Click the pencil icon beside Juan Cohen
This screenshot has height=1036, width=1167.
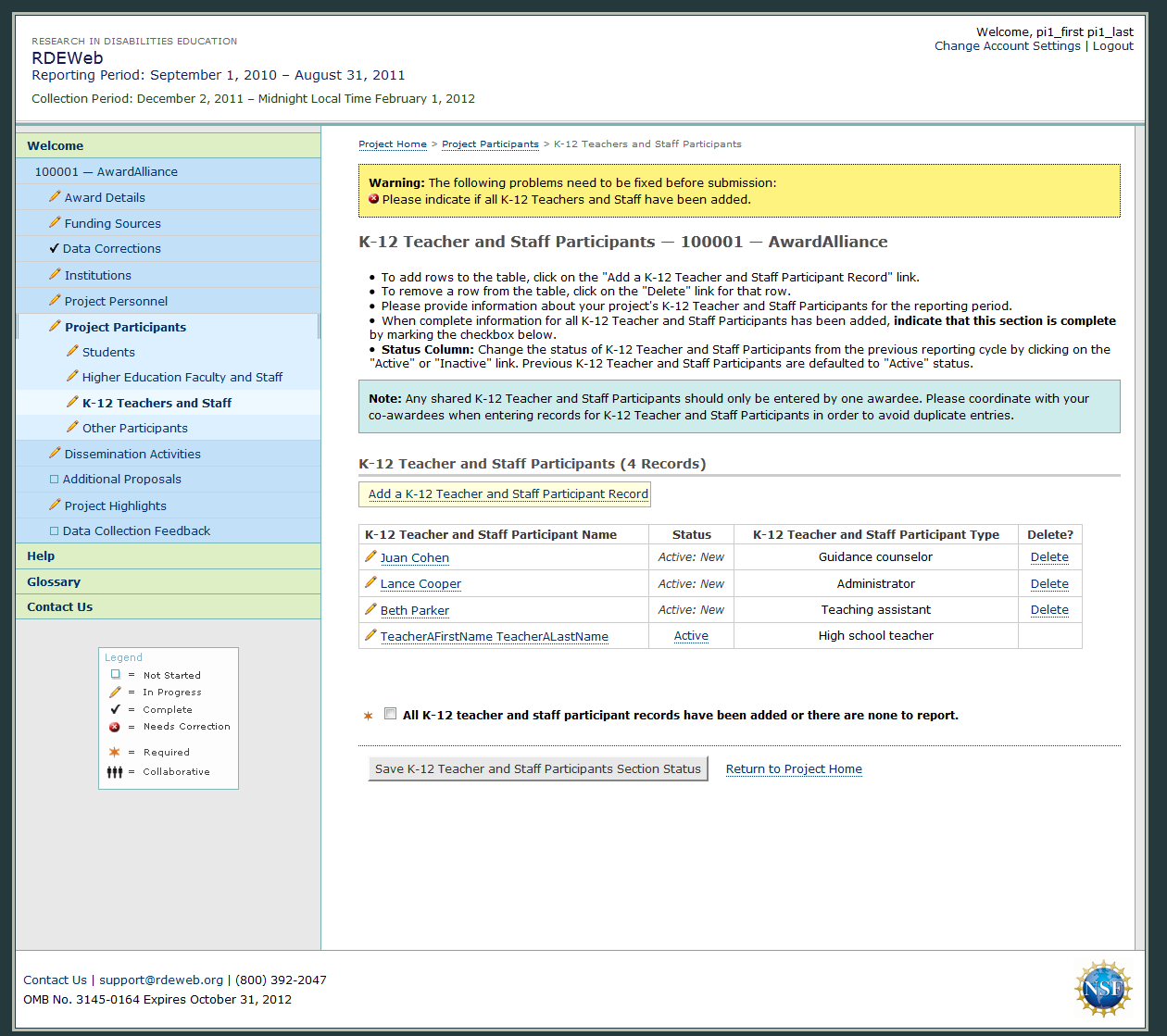370,556
